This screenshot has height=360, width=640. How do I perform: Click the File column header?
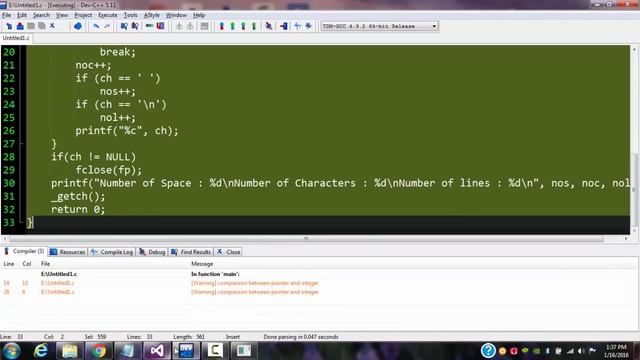point(45,264)
